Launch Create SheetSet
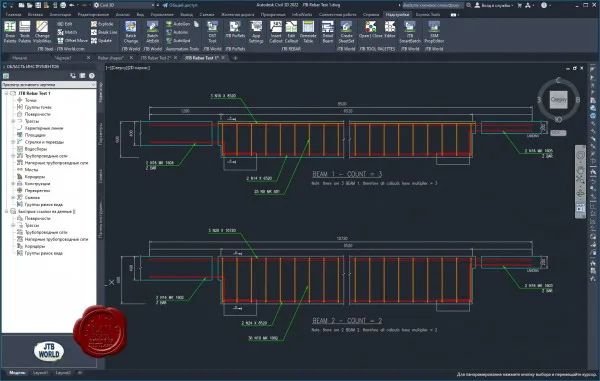Image resolution: width=600 pixels, height=381 pixels. click(x=346, y=32)
